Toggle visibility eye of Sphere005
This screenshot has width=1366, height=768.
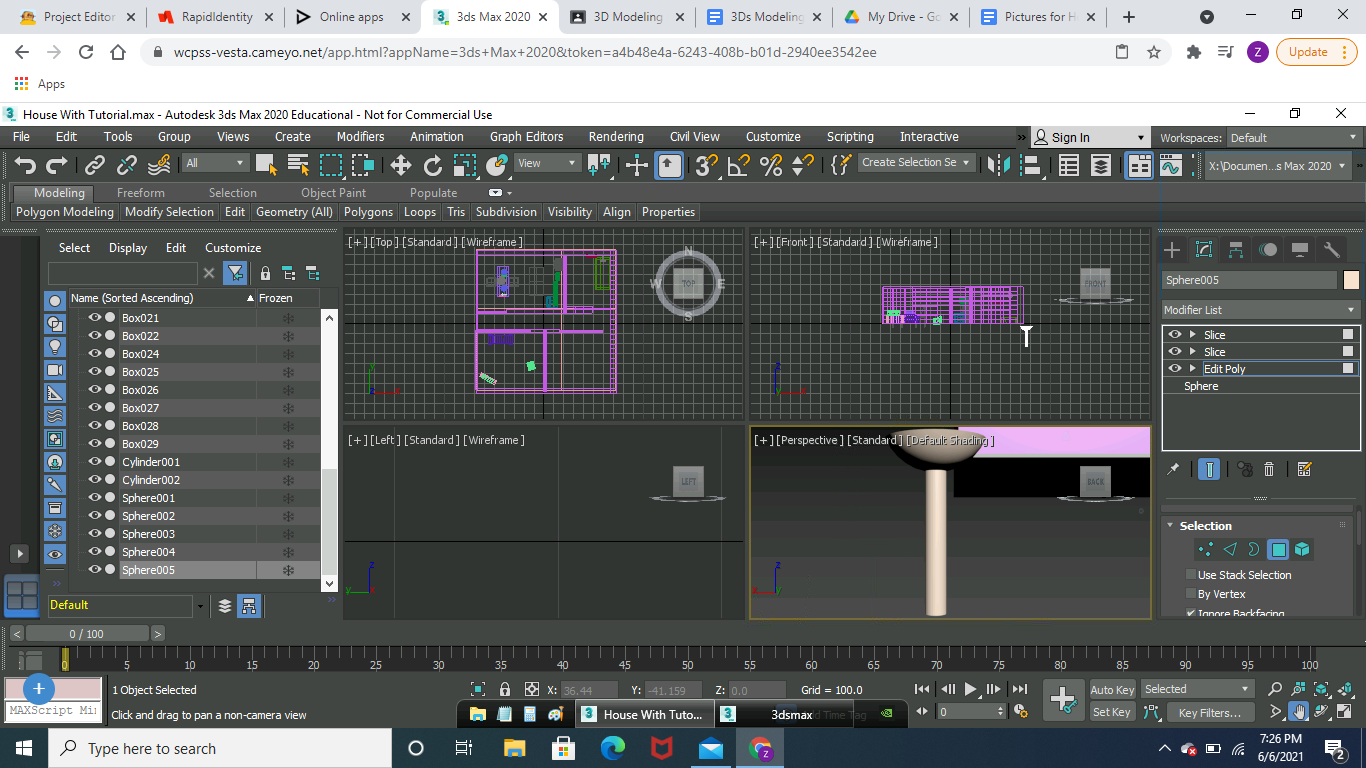[95, 570]
